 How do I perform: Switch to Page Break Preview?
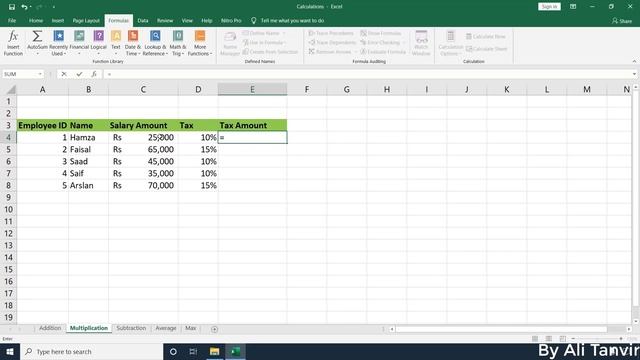(x=562, y=339)
